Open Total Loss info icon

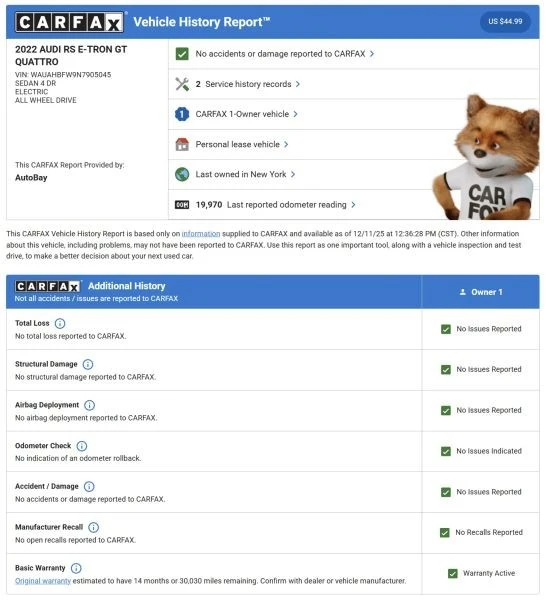[x=60, y=324]
